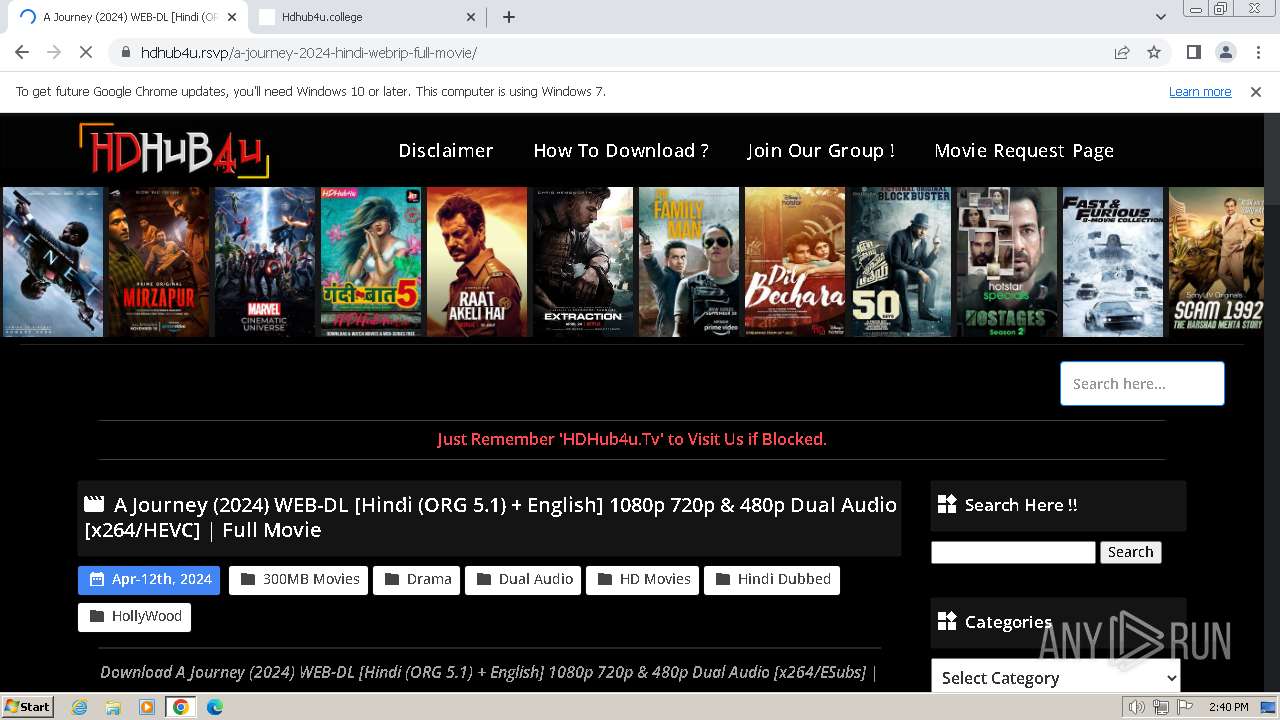
Task: Open a new tab with plus
Action: [509, 17]
